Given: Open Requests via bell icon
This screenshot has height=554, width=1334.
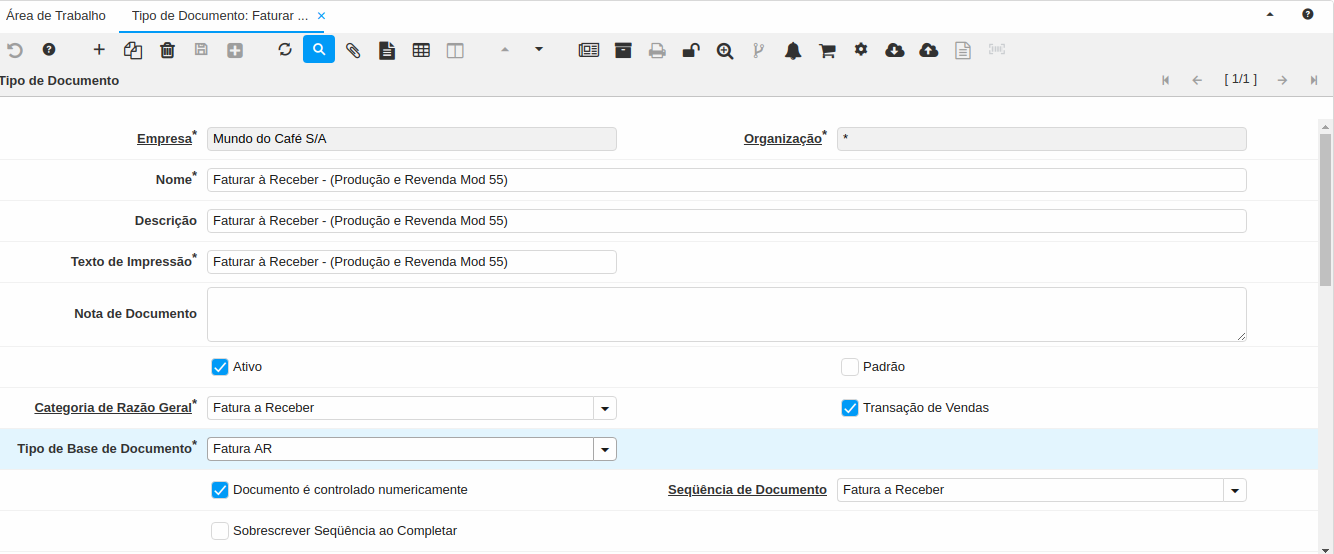Looking at the screenshot, I should [x=793, y=49].
